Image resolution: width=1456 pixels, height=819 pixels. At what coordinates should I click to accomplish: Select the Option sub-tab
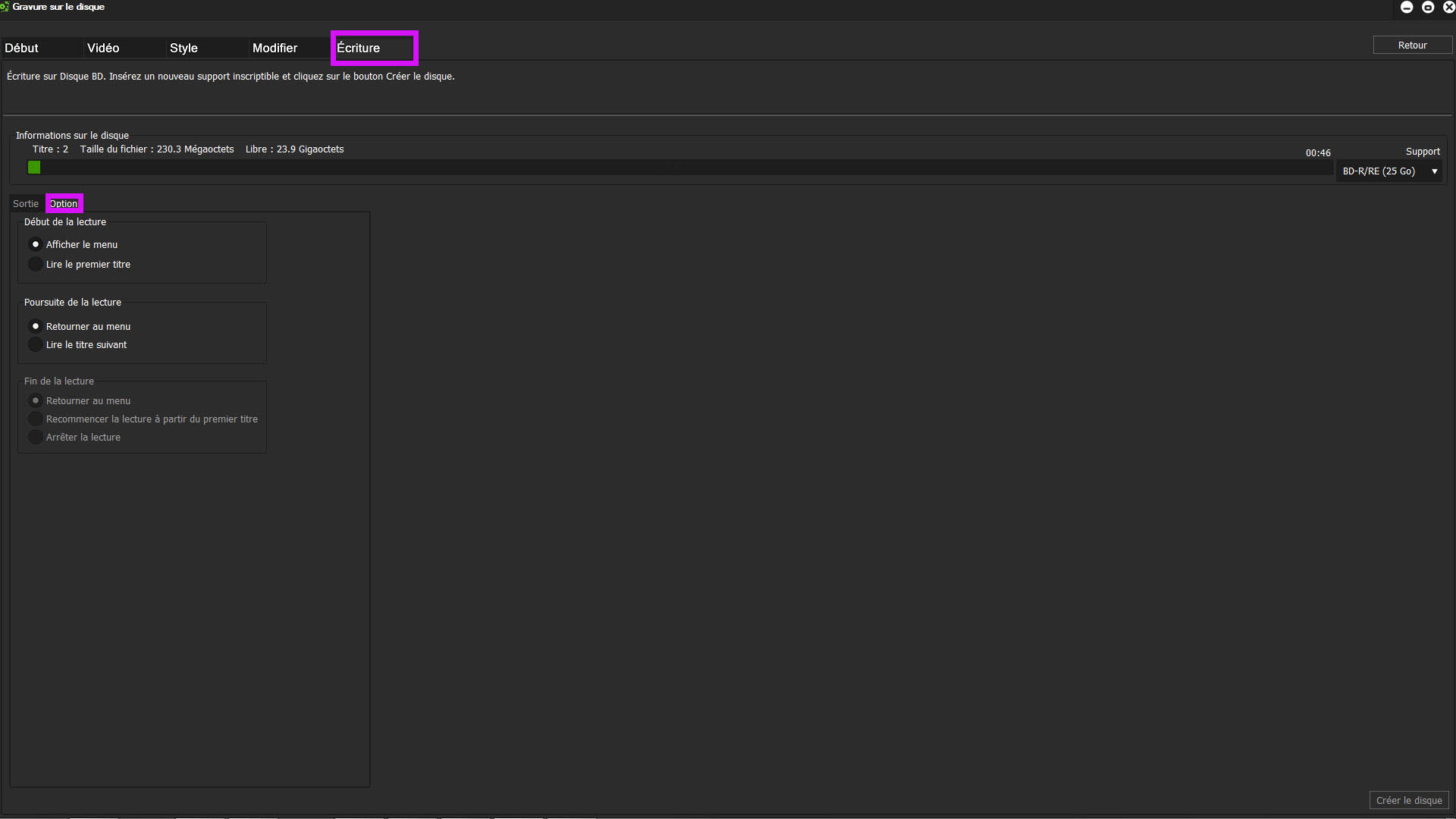[x=64, y=203]
